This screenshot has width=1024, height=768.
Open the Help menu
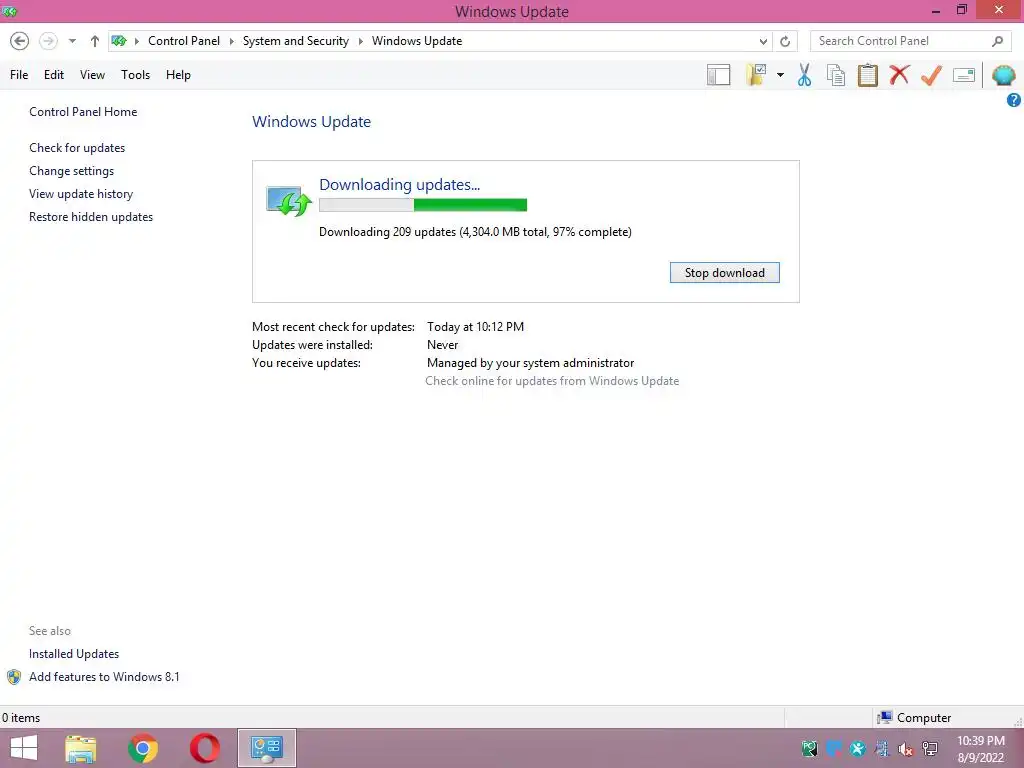coord(178,75)
